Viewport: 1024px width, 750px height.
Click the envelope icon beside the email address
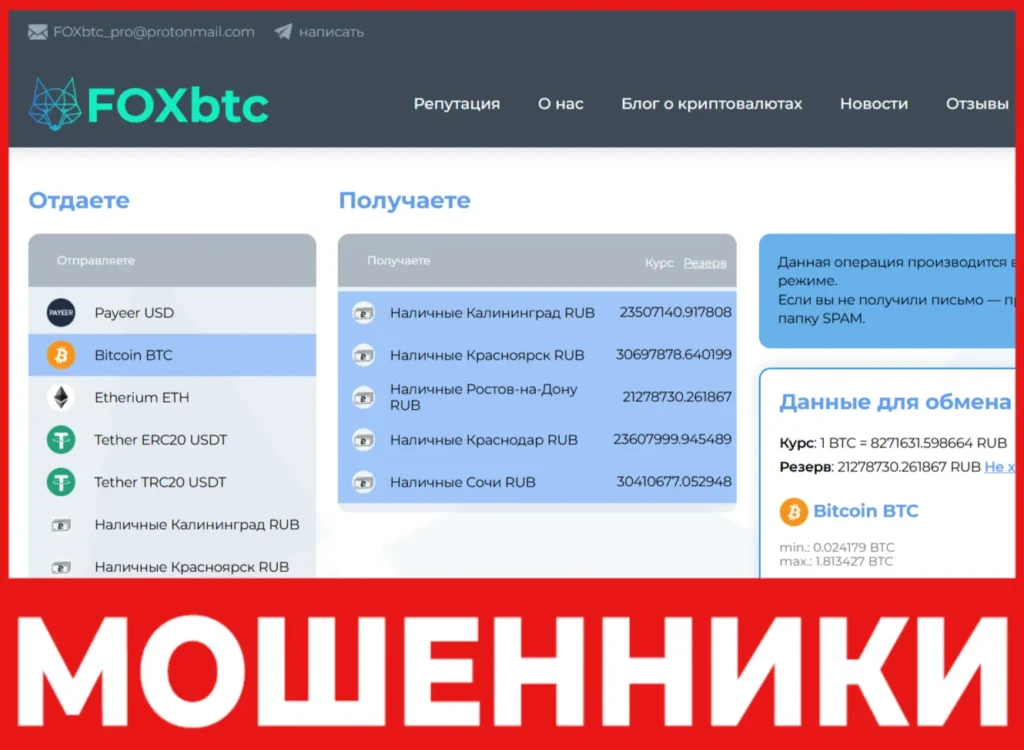pyautogui.click(x=36, y=31)
